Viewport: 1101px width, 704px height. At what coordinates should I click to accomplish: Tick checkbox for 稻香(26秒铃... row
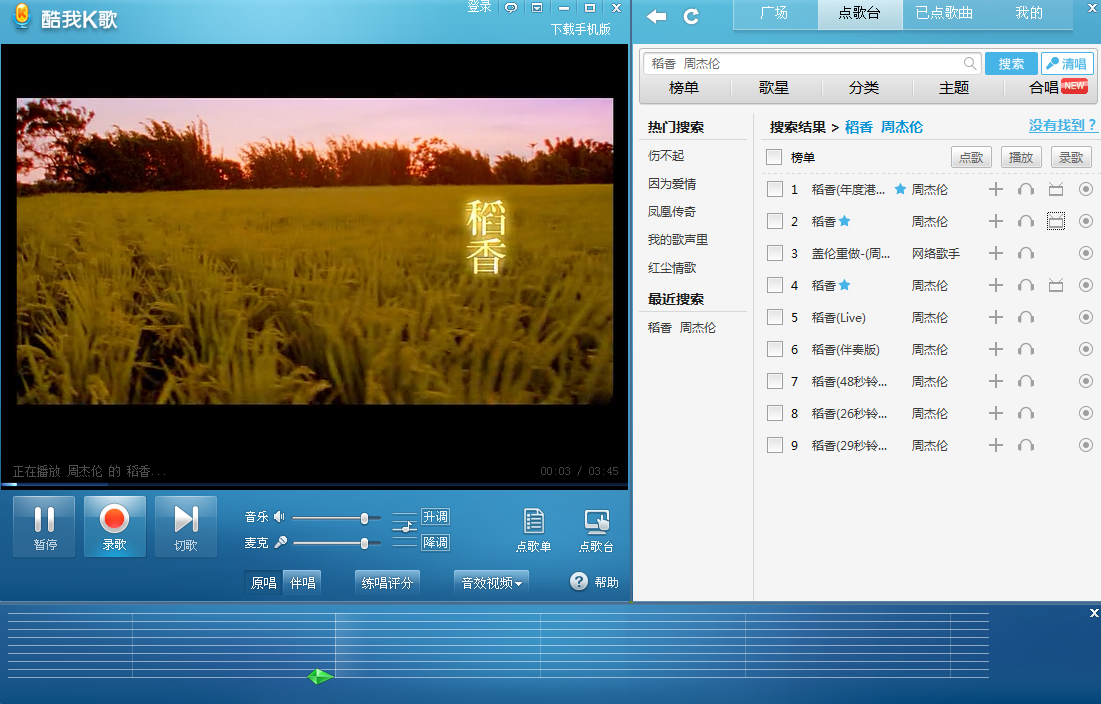pos(774,413)
